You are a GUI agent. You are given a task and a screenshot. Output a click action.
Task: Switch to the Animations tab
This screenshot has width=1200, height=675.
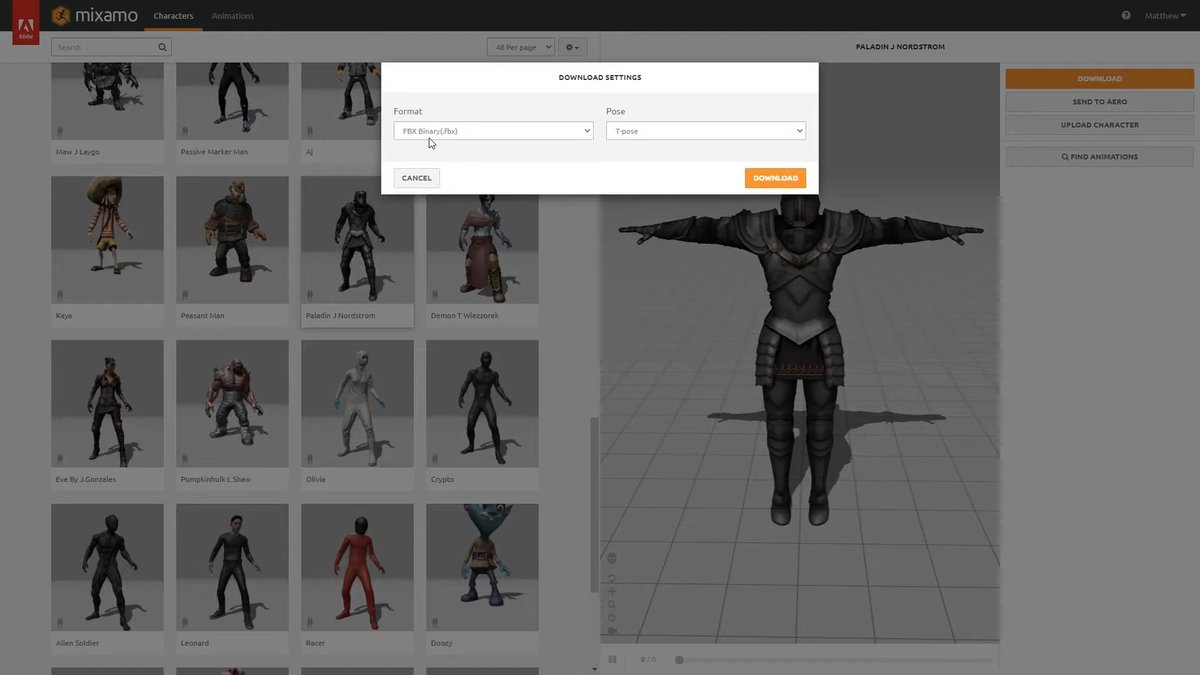coord(233,16)
